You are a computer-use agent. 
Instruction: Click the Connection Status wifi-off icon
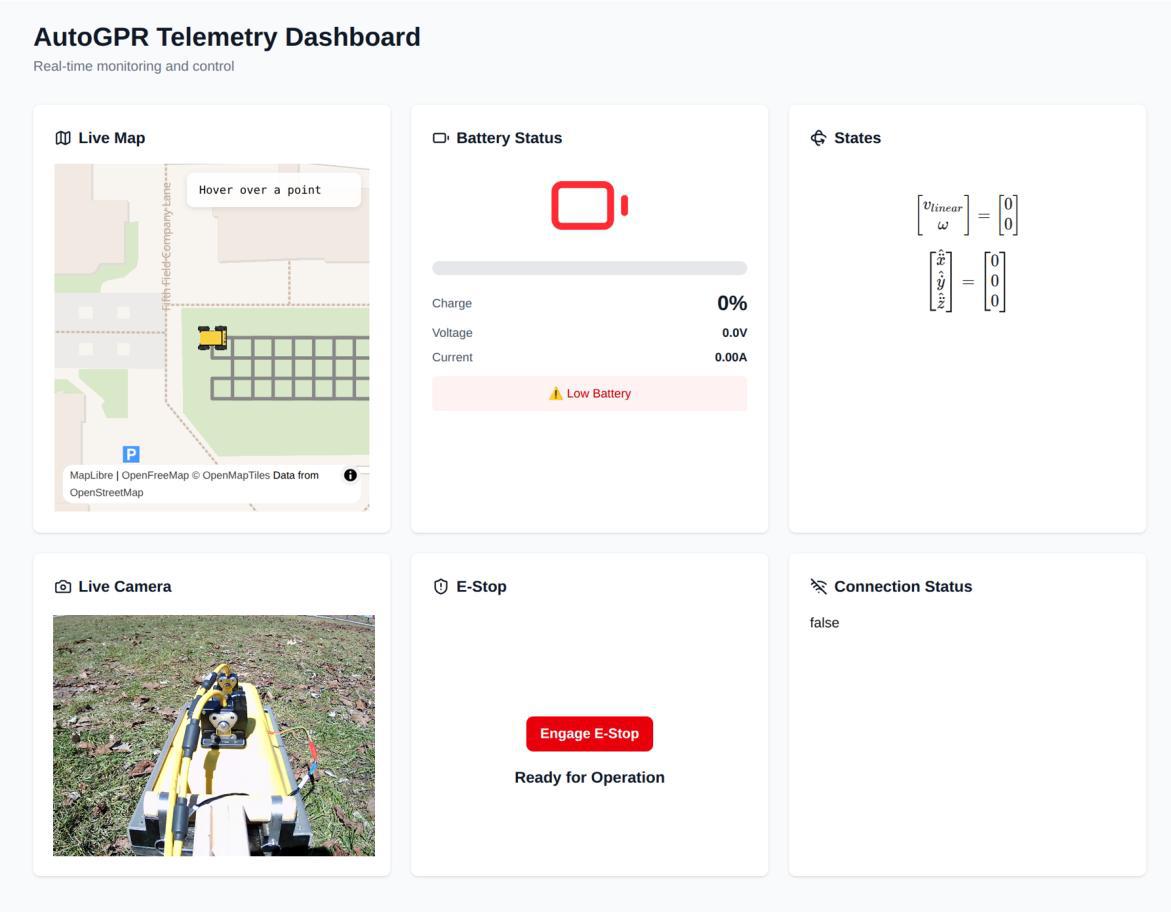tap(819, 587)
